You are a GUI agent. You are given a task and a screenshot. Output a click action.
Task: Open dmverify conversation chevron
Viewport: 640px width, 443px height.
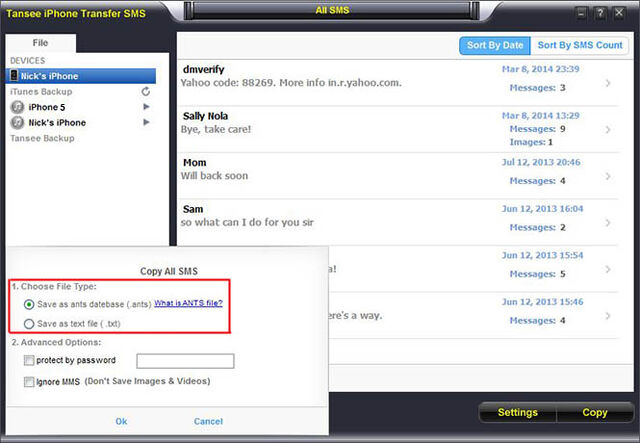pos(608,83)
